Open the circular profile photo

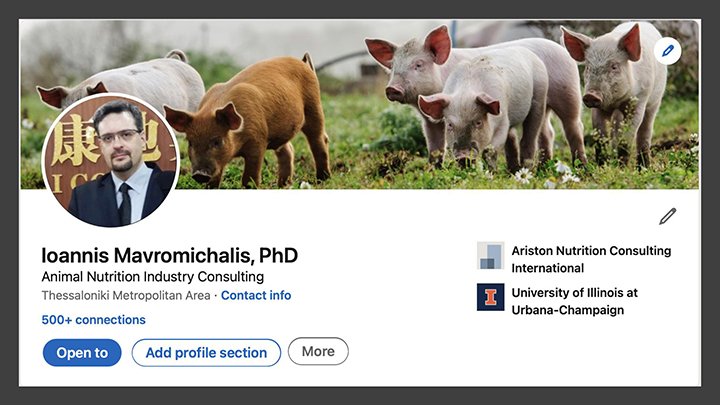click(110, 162)
